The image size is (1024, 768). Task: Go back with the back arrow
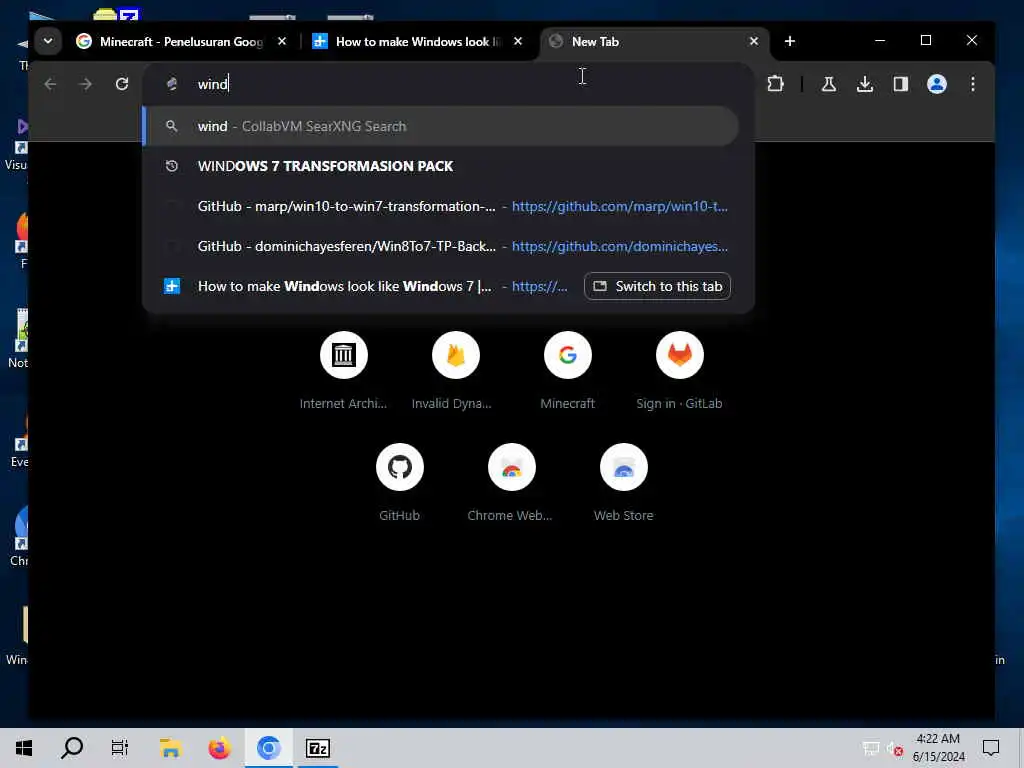pos(50,84)
